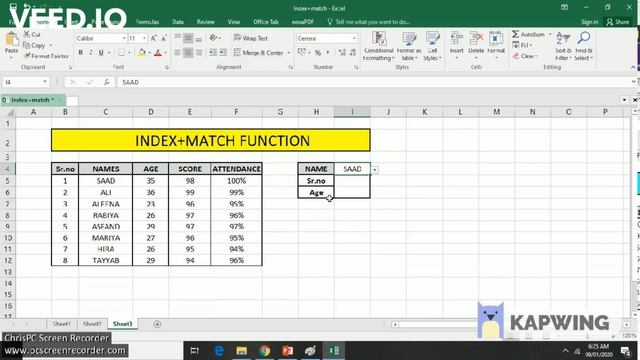Open Cell Styles gallery
This screenshot has width=640, height=360.
click(x=432, y=46)
